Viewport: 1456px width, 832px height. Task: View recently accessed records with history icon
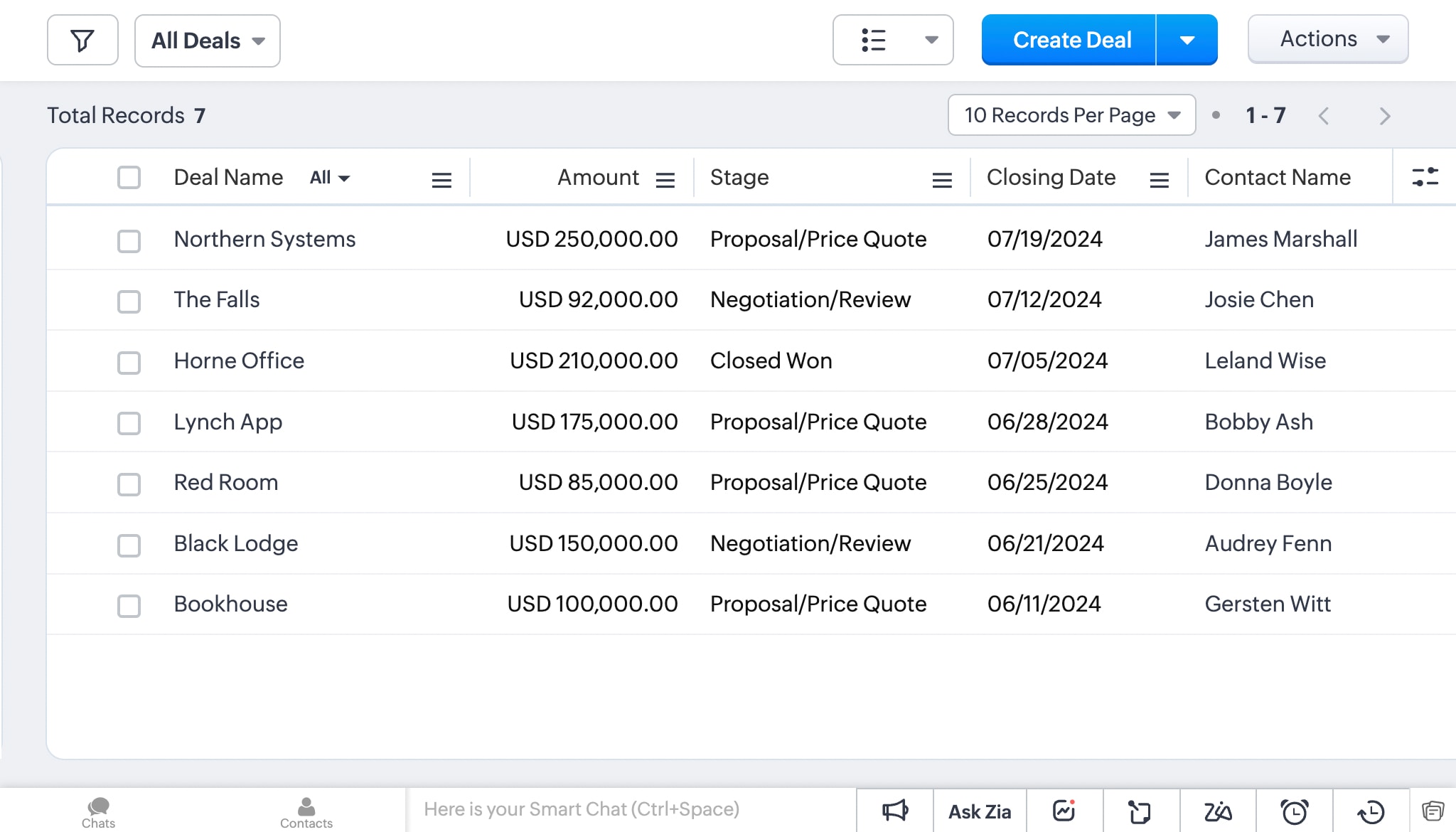tap(1370, 810)
